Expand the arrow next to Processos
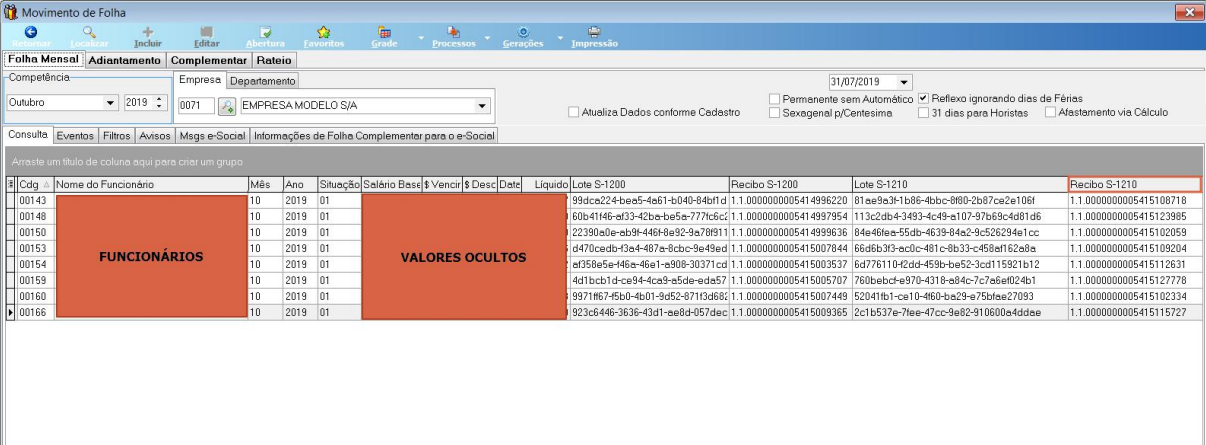This screenshot has height=445, width=1206. pyautogui.click(x=489, y=38)
